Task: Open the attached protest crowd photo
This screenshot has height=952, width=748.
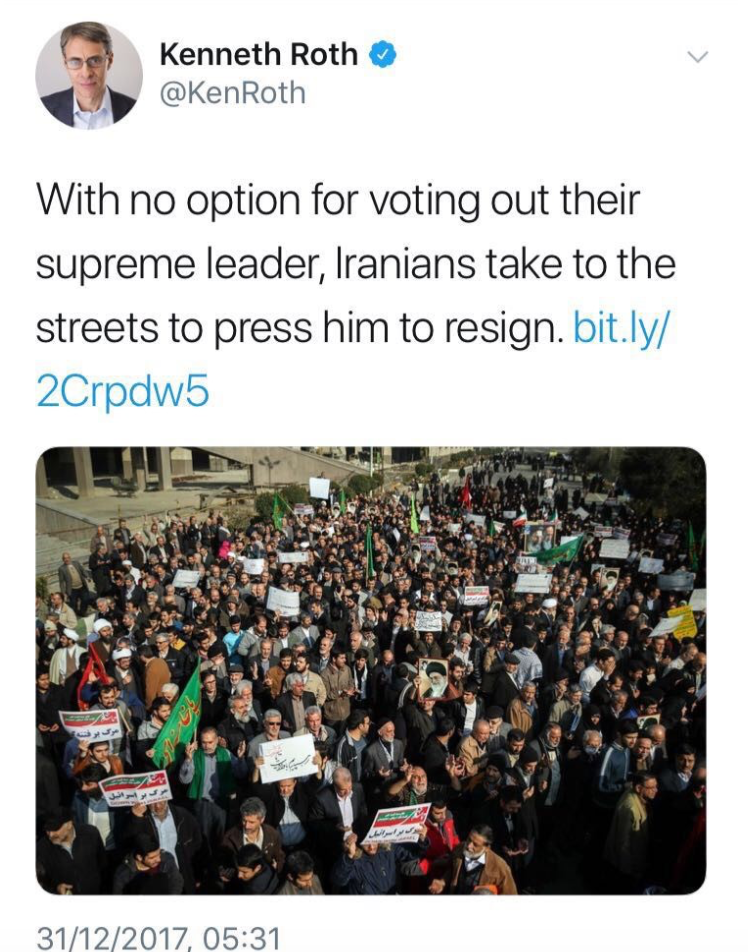Action: (371, 670)
